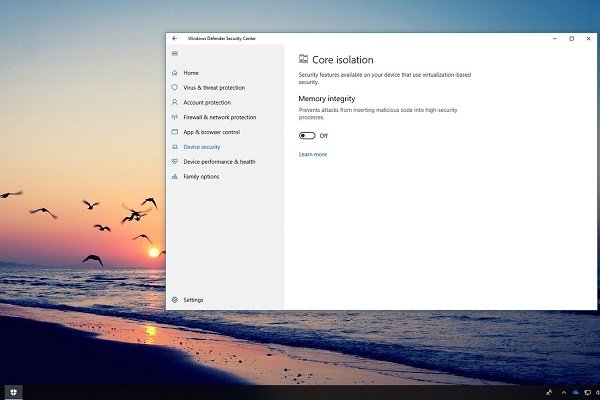This screenshot has width=600, height=400.
Task: Enable the Memory integrity toggle
Action: (307, 135)
